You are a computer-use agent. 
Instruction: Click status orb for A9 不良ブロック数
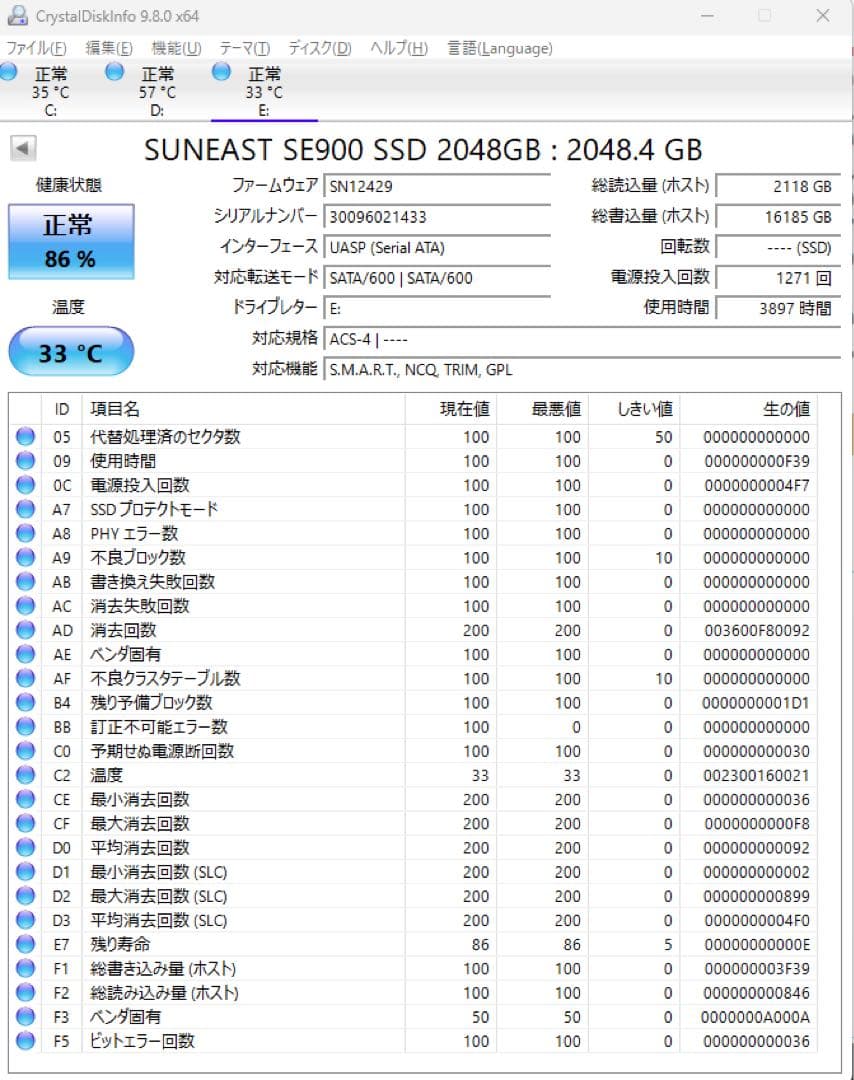[25, 557]
